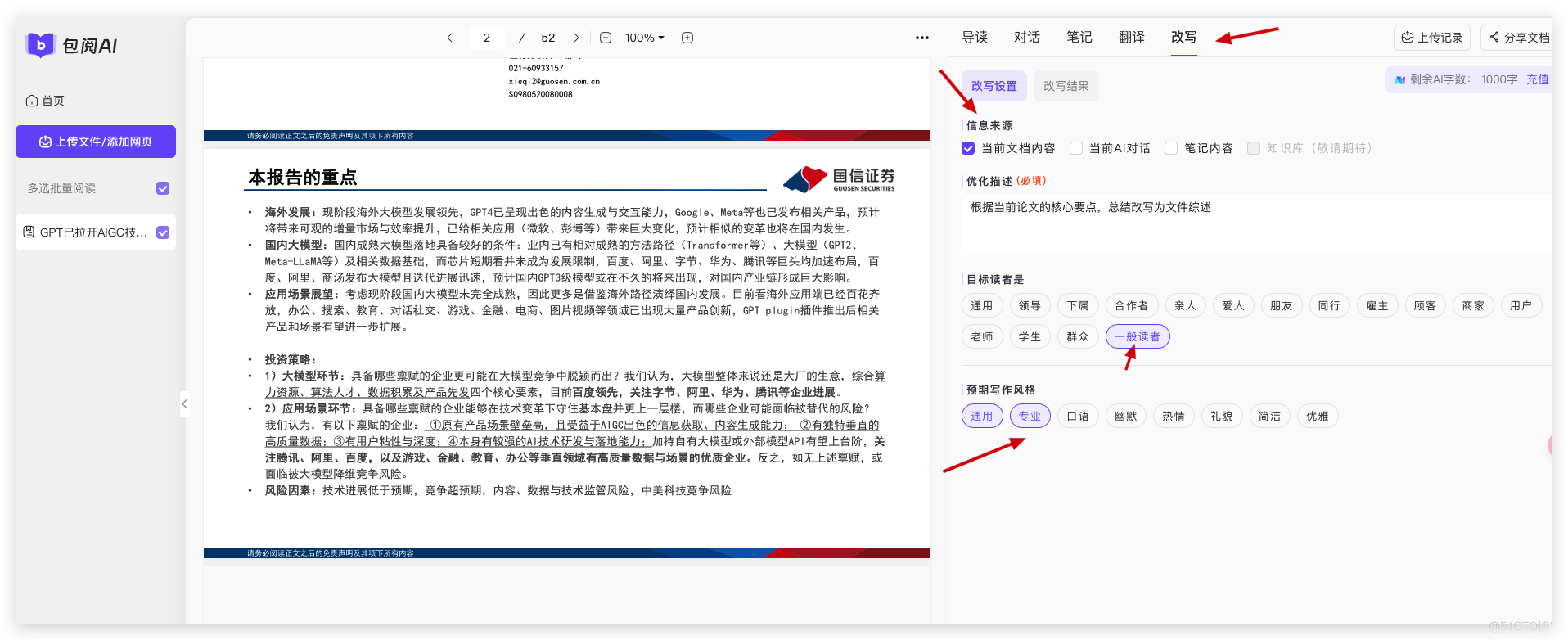This screenshot has height=640, width=1568.
Task: Switch to the 对话 tab
Action: click(1027, 38)
